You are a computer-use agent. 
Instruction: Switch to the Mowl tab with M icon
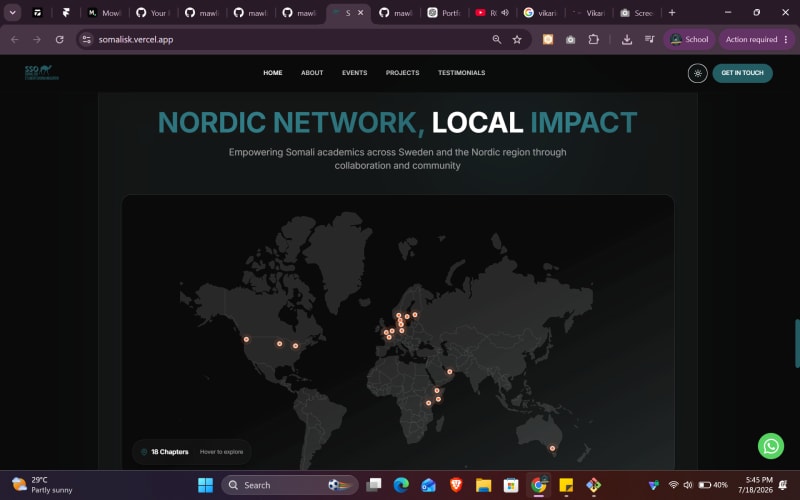click(105, 13)
